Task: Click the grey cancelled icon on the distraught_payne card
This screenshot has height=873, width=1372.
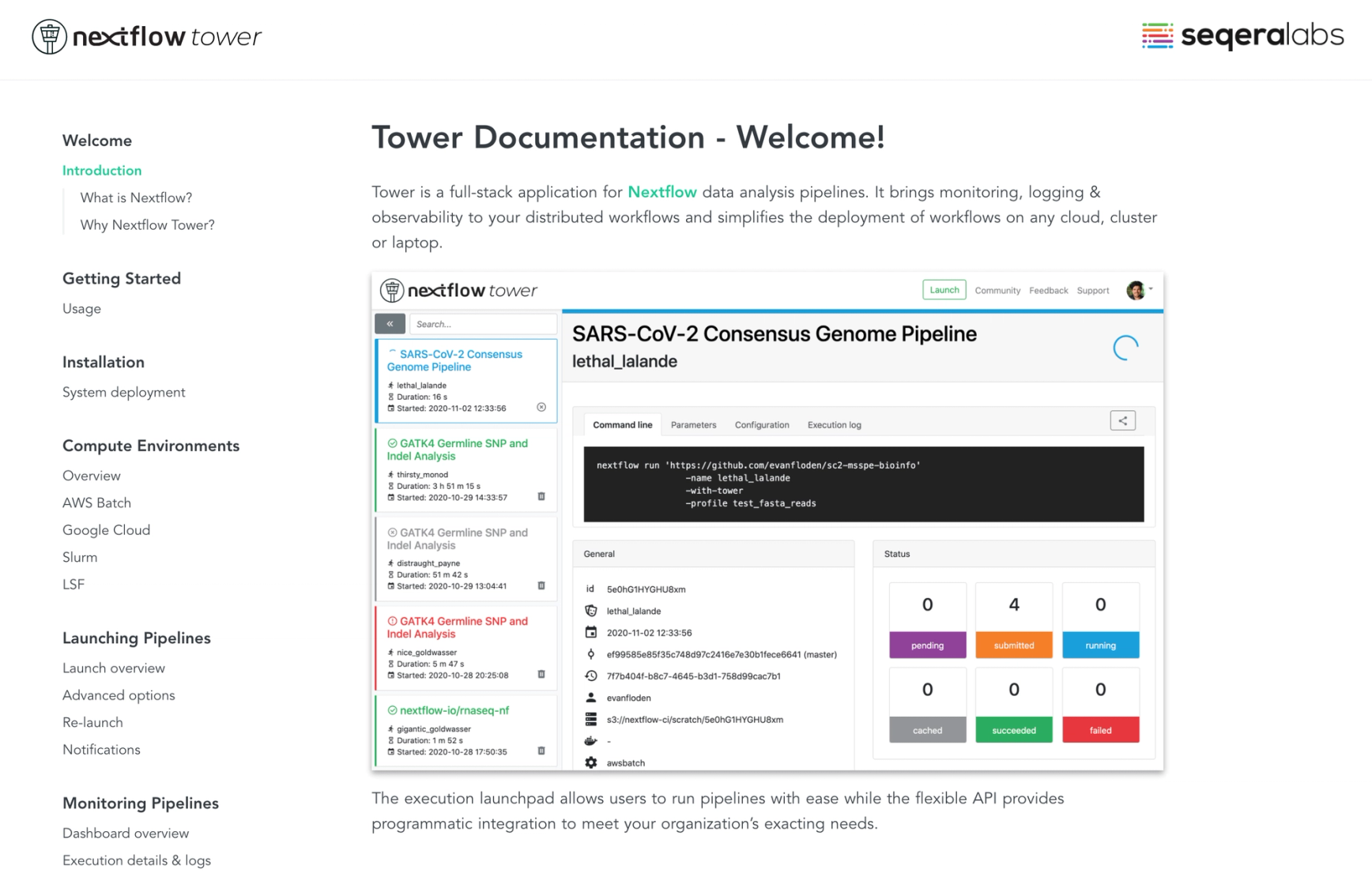Action: (x=392, y=533)
